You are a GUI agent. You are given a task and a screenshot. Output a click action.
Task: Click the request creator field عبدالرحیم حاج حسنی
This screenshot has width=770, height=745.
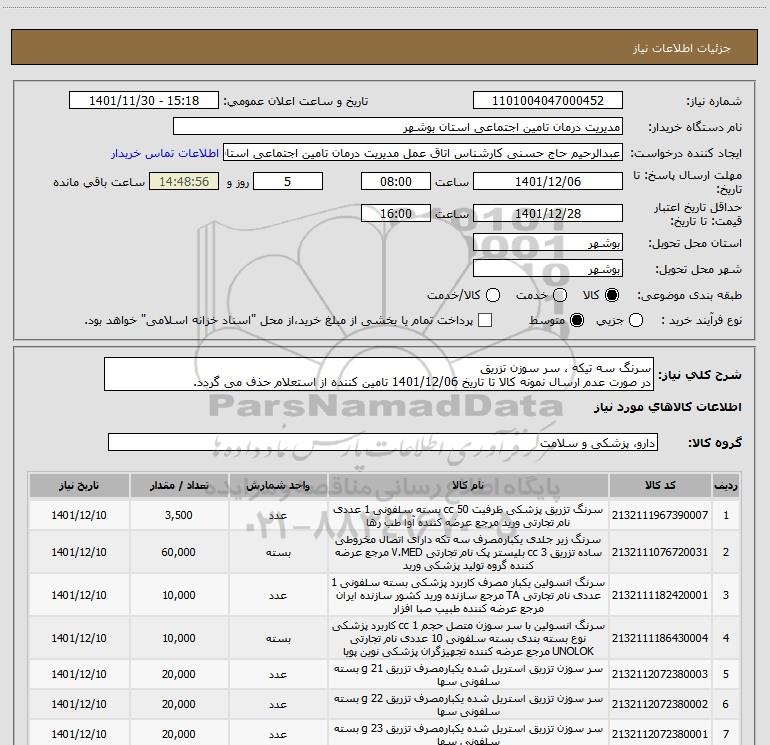[x=423, y=153]
